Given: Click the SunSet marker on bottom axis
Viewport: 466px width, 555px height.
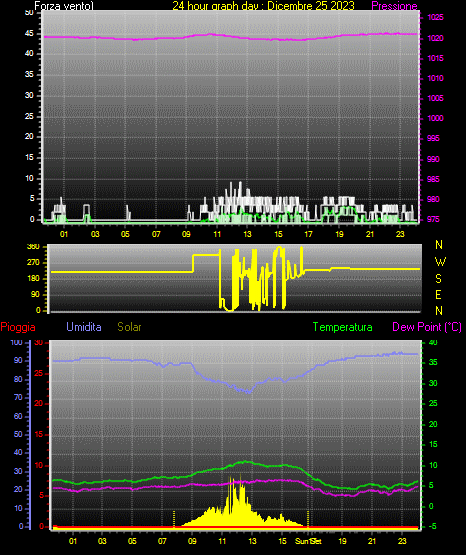Looking at the screenshot, I should (x=308, y=541).
